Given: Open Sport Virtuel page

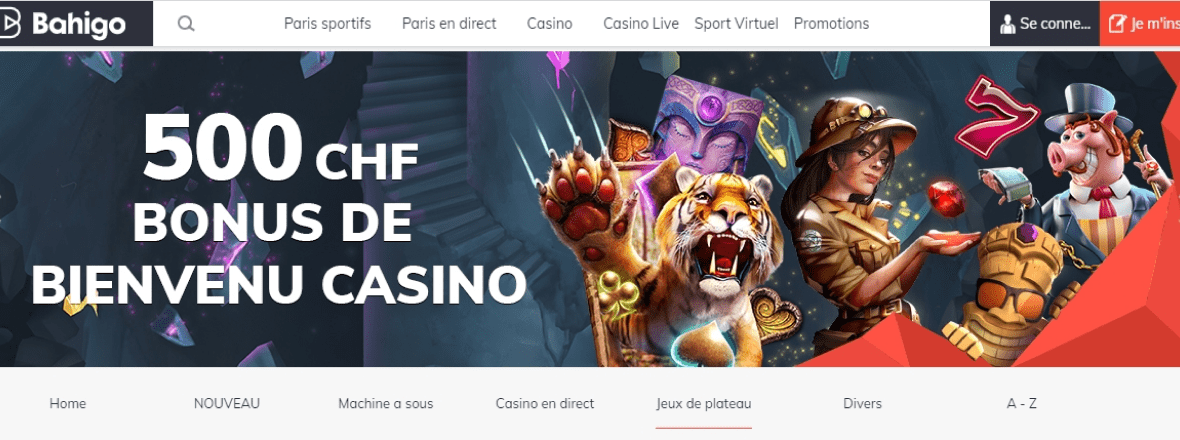Looking at the screenshot, I should point(736,24).
